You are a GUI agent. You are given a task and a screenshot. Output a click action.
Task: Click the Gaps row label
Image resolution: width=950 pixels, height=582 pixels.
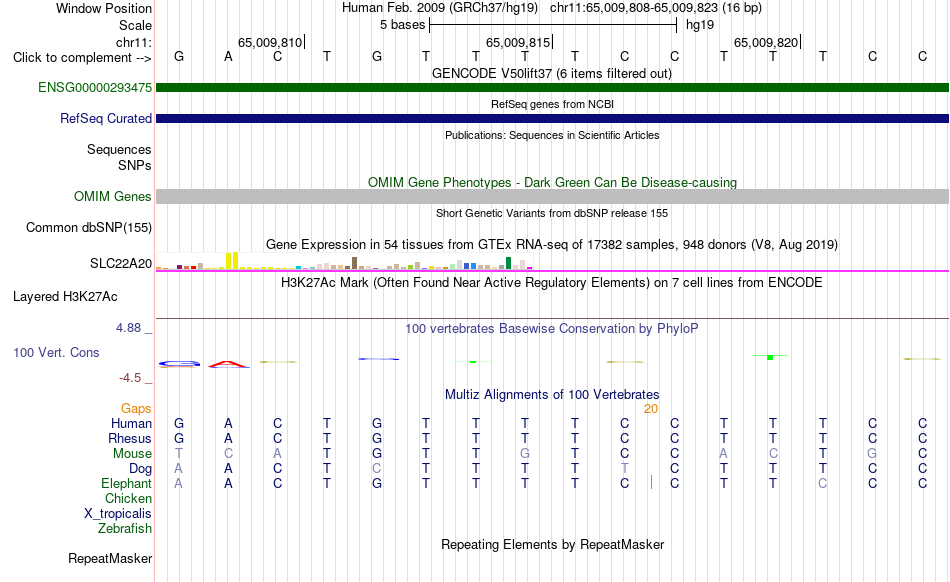(136, 408)
